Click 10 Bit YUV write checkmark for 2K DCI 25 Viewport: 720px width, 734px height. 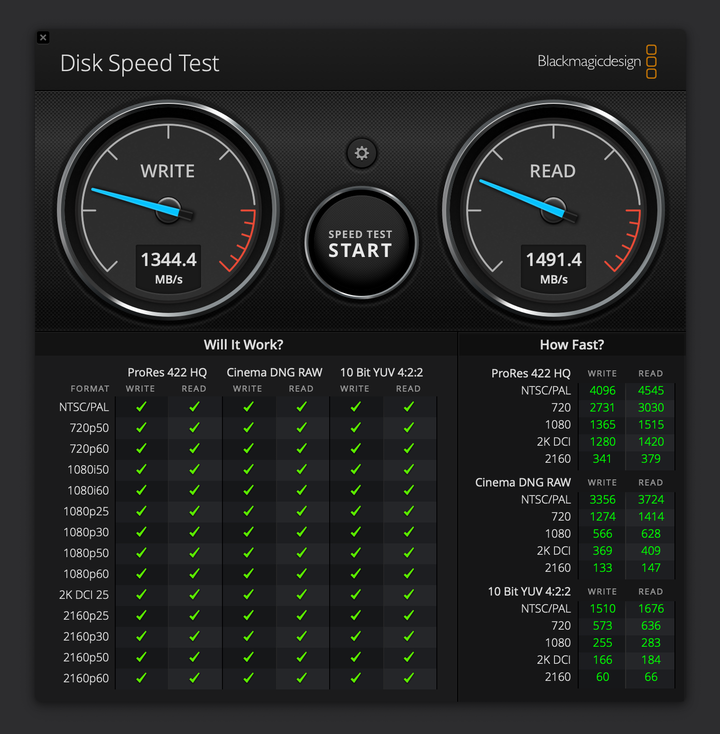pos(355,595)
